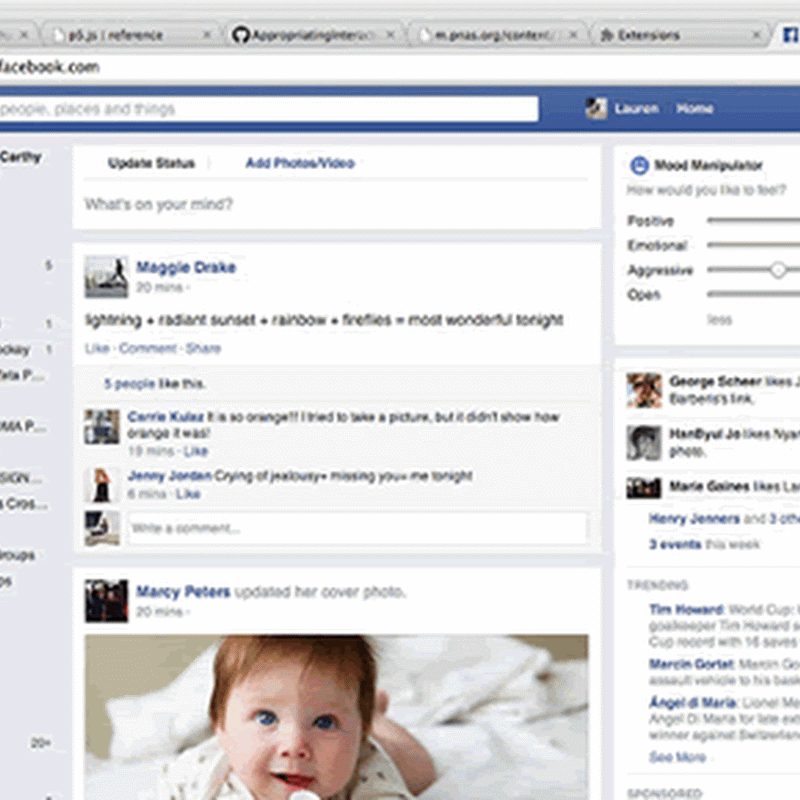
Task: Adjust the Open mood slider
Action: click(754, 294)
